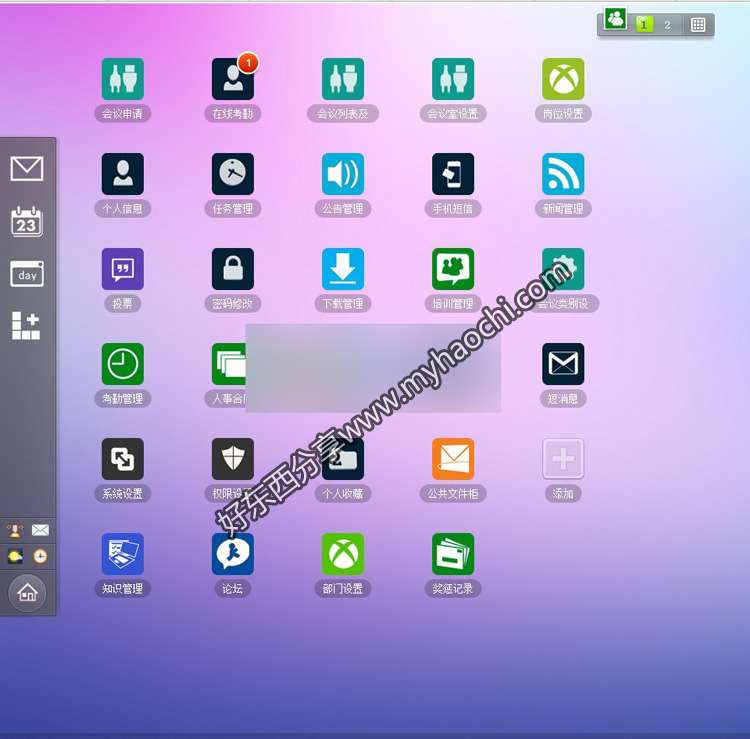Open the sidebar day view icon
Image resolution: width=750 pixels, height=739 pixels.
click(27, 274)
